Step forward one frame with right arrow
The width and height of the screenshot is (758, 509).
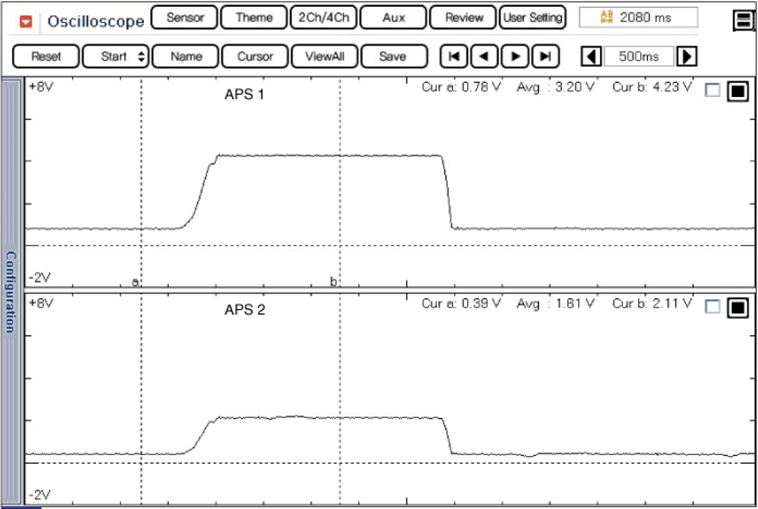pyautogui.click(x=514, y=57)
